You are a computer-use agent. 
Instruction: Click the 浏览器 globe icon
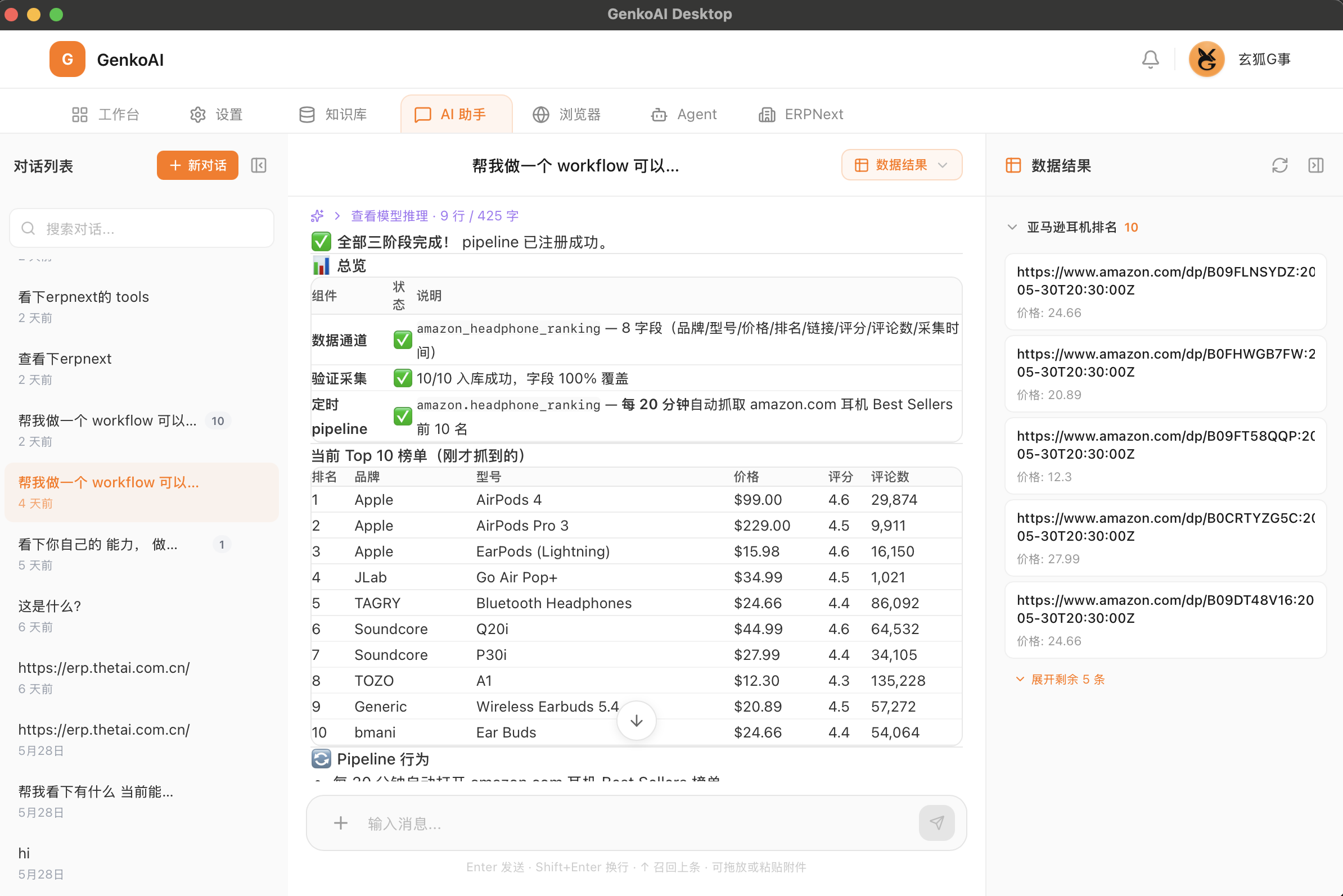541,115
